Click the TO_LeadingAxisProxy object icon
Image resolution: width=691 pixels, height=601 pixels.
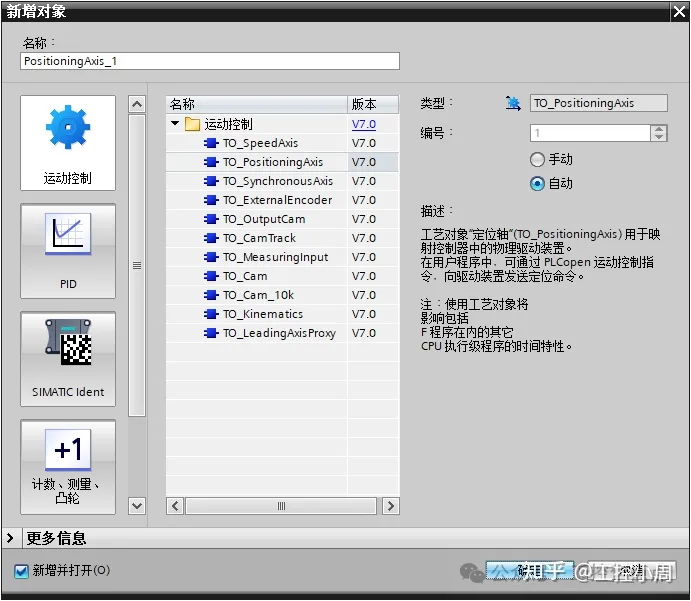211,333
